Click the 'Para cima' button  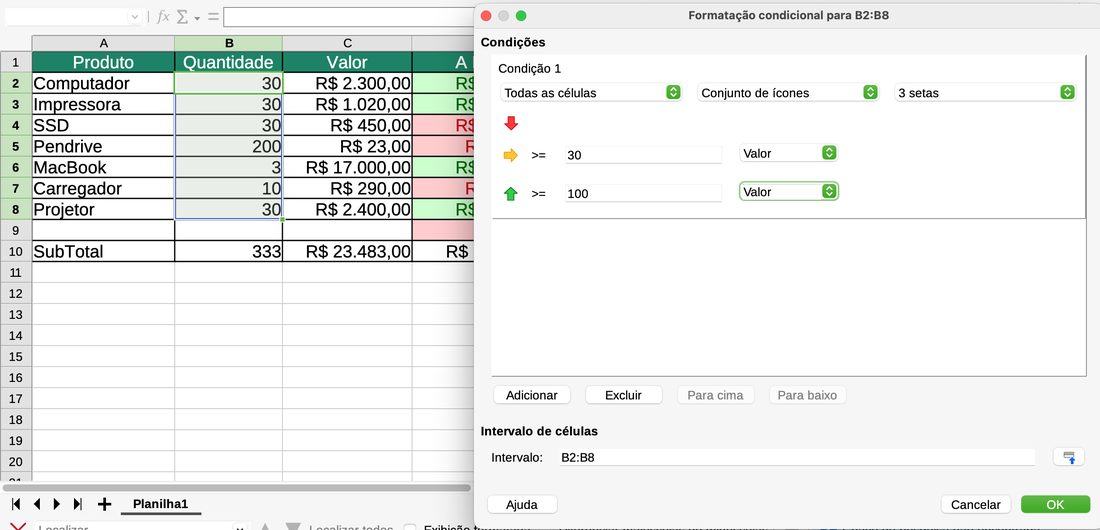[x=716, y=395]
